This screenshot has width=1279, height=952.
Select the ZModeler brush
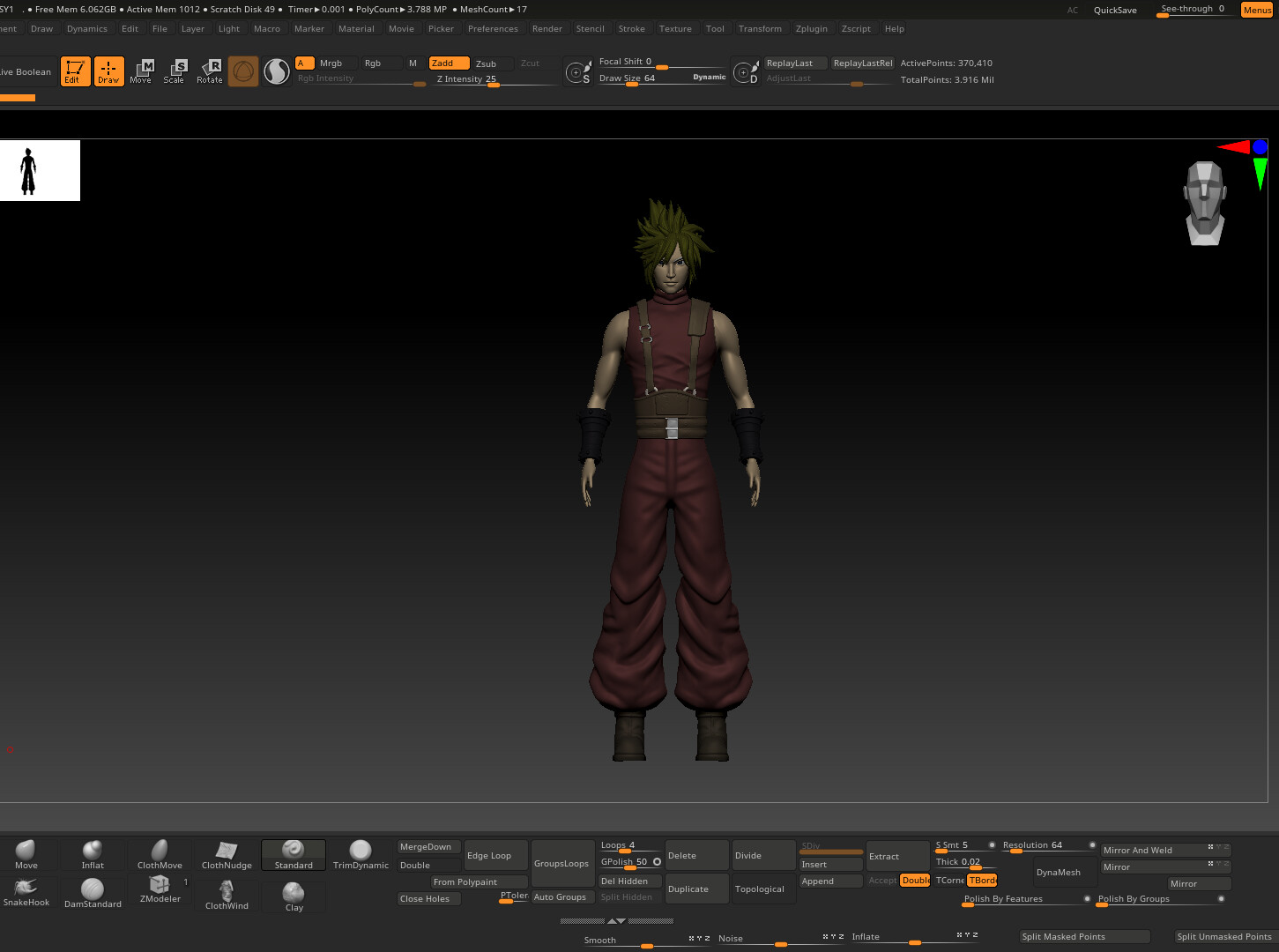point(160,889)
